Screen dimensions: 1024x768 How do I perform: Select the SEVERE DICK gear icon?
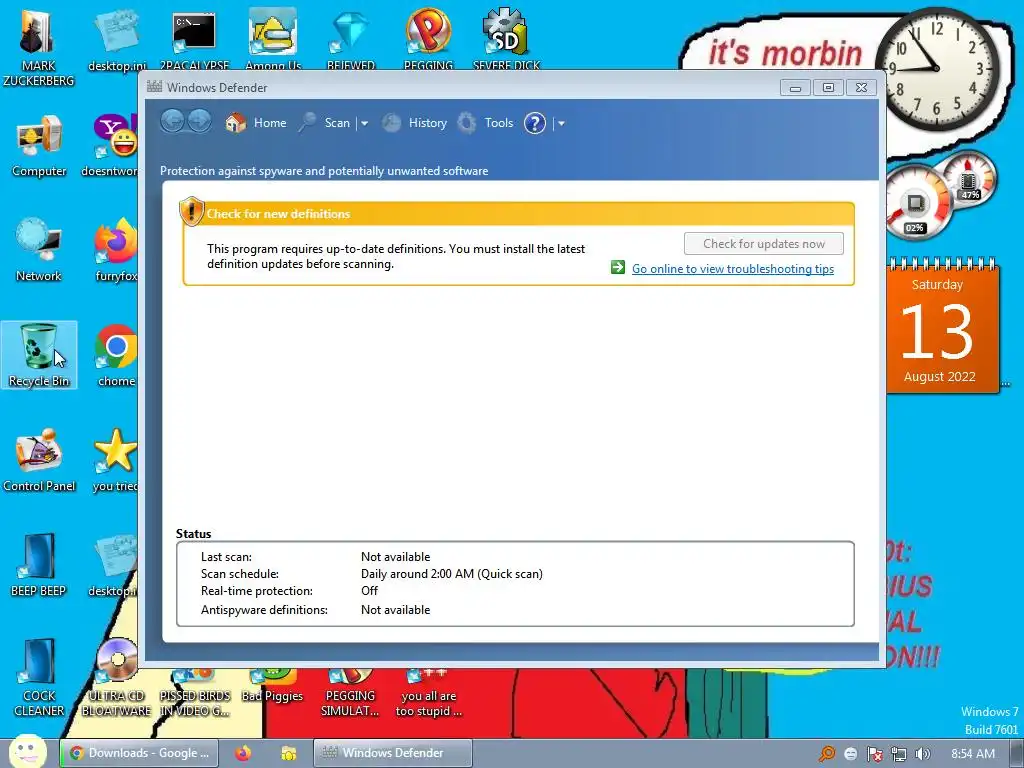[x=506, y=38]
